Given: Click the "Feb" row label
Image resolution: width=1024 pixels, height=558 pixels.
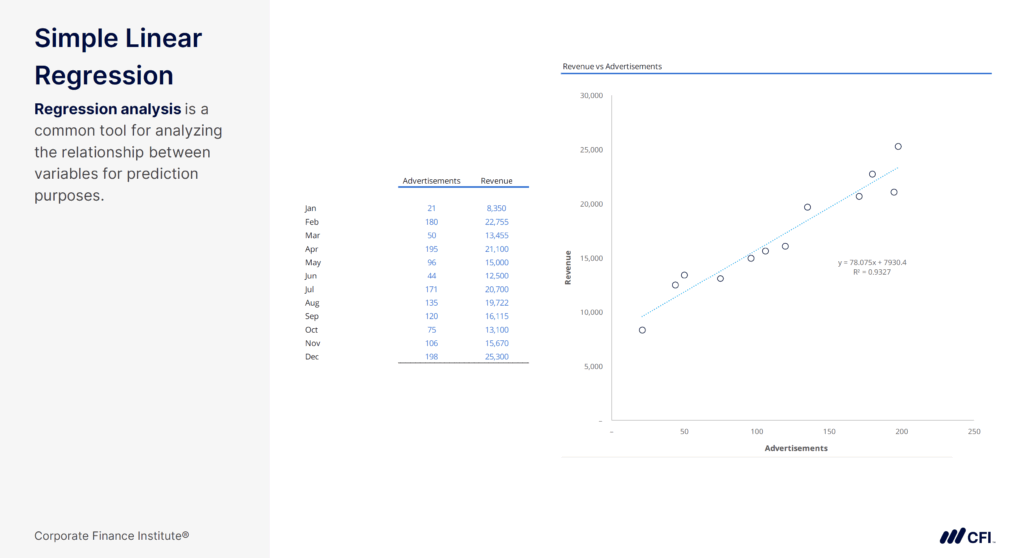Looking at the screenshot, I should point(312,222).
